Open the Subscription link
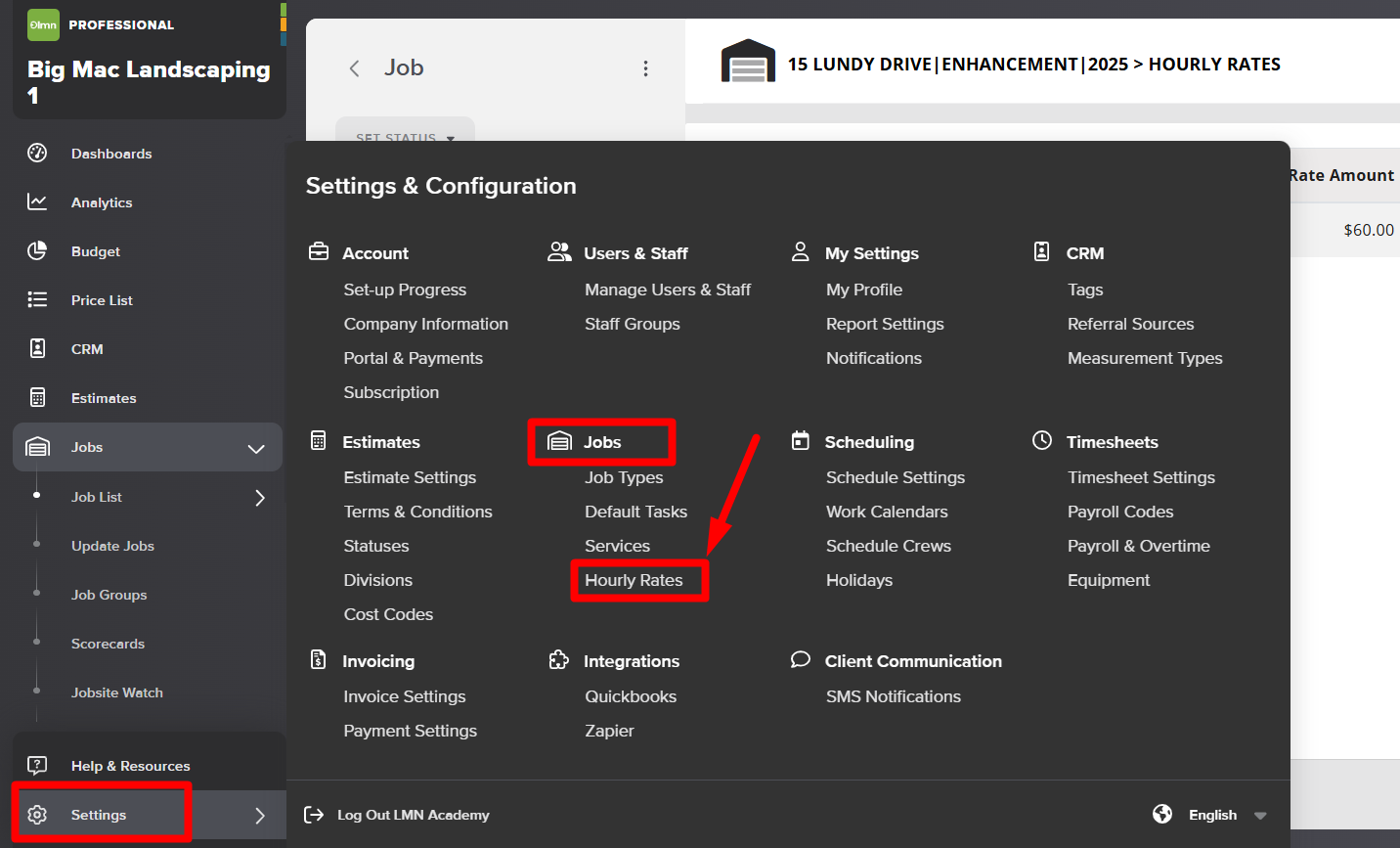Image resolution: width=1400 pixels, height=848 pixels. click(x=391, y=392)
